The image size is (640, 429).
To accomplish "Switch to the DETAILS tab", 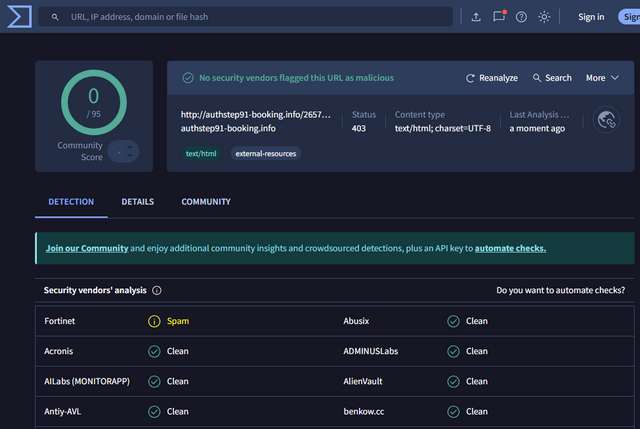I will pos(138,202).
